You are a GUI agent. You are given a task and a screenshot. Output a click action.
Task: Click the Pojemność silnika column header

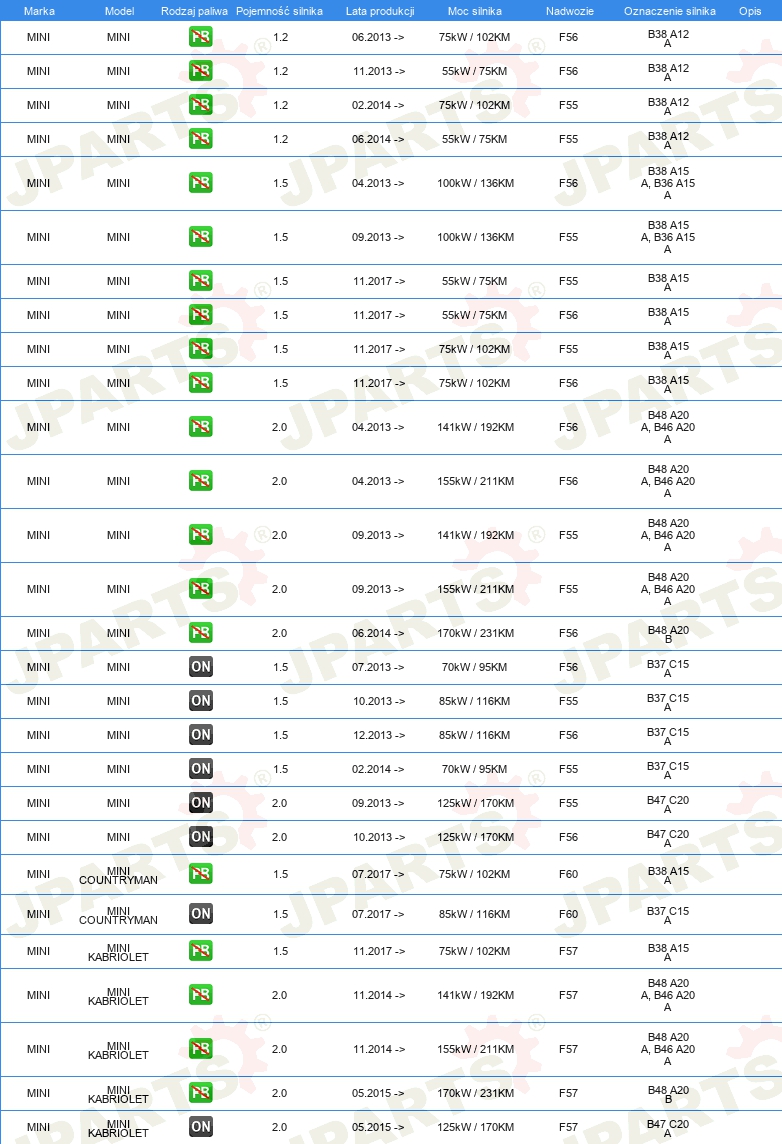279,11
